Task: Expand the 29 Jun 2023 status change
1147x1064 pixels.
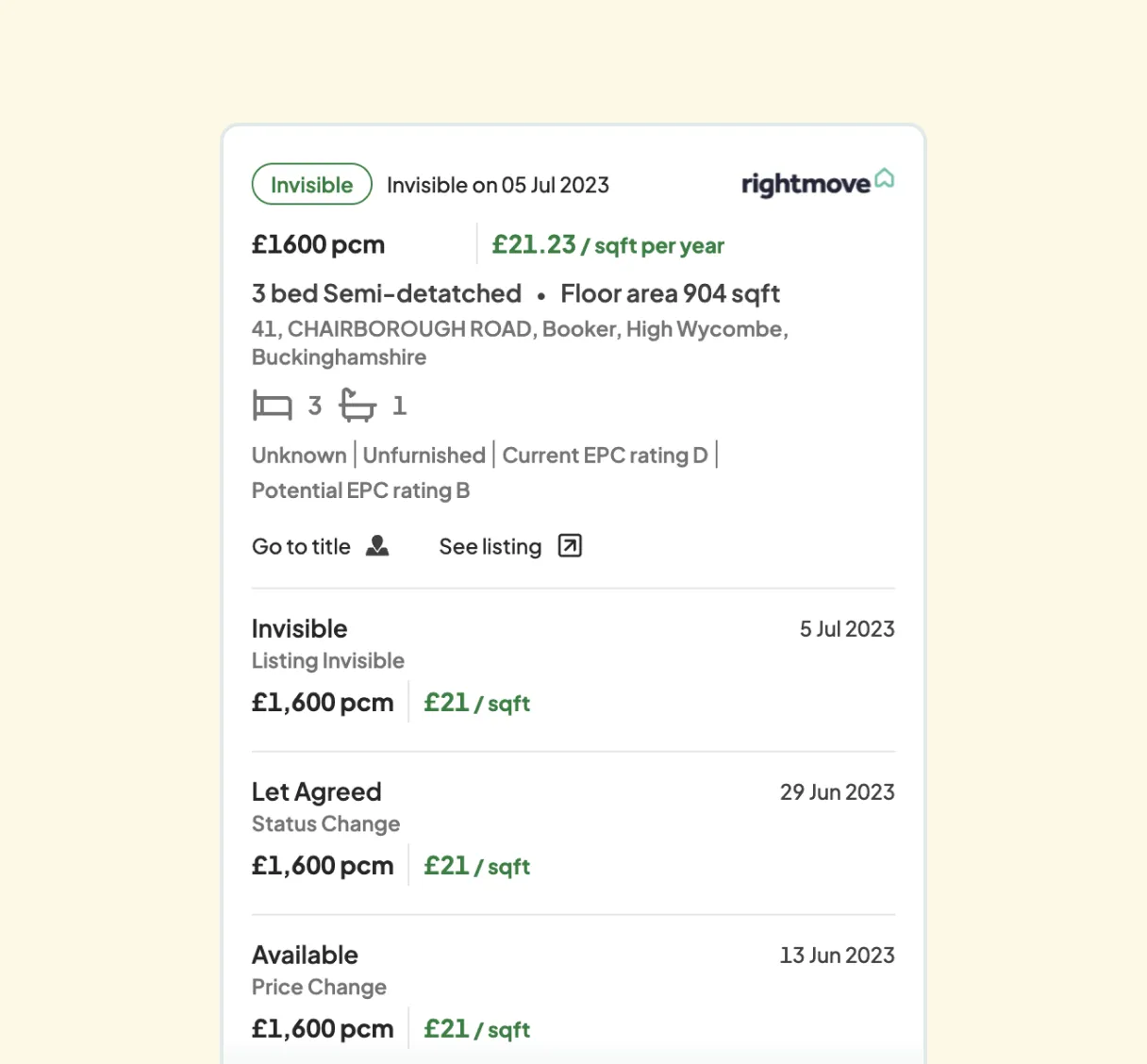Action: 837,791
